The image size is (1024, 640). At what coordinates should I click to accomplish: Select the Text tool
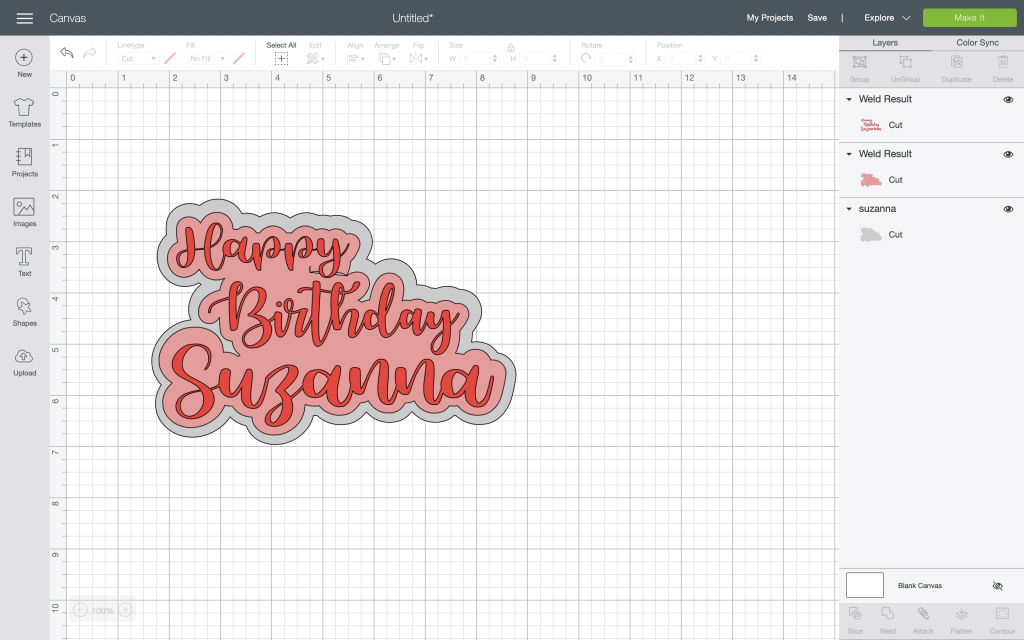24,262
